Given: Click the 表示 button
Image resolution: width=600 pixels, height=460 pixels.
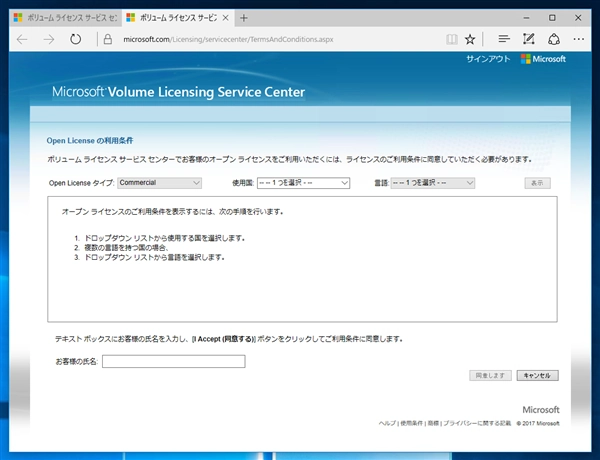Looking at the screenshot, I should click(538, 183).
